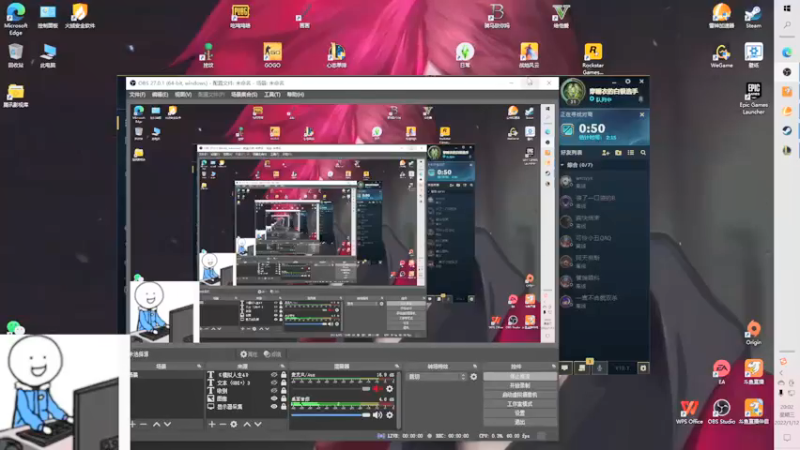Open the chat bubble icon in League client

(x=565, y=368)
